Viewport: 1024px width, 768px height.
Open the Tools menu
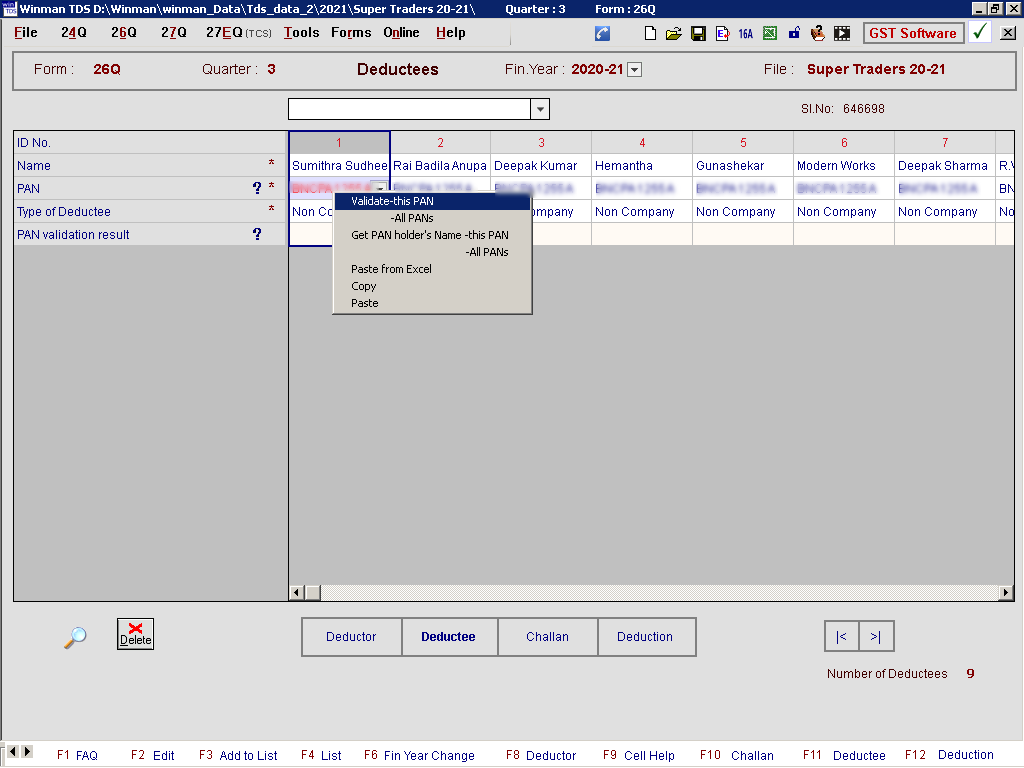[x=301, y=33]
